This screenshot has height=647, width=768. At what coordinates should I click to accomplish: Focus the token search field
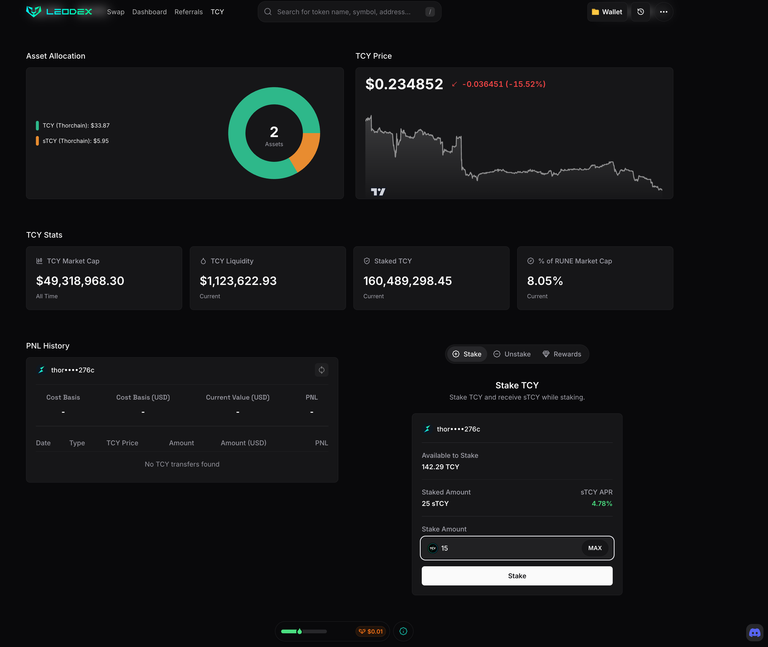tap(349, 12)
